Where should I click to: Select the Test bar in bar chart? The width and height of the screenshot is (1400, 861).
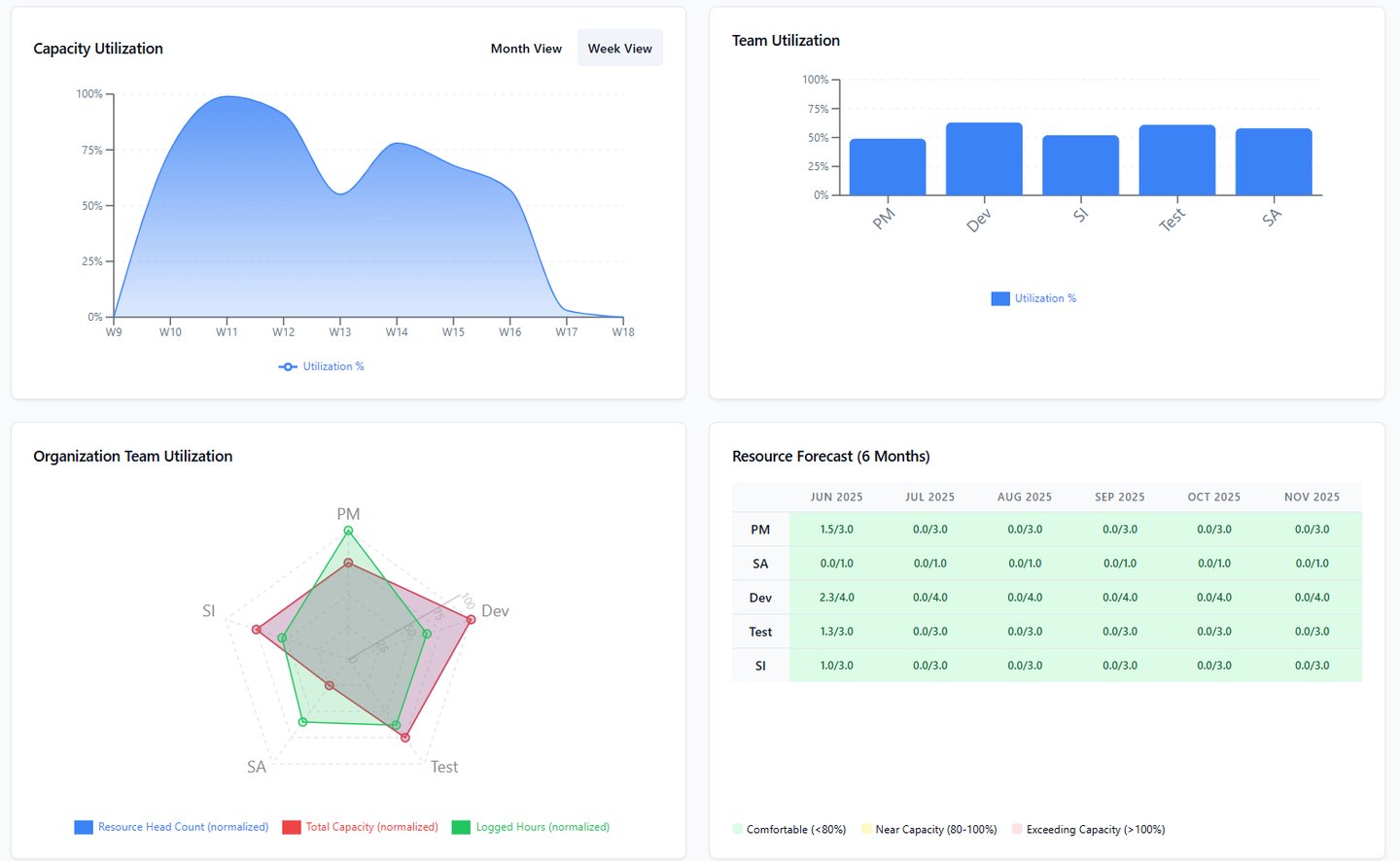click(1177, 160)
